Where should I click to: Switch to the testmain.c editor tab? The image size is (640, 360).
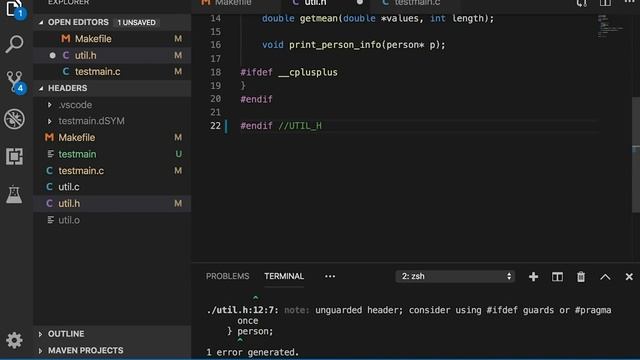415,3
